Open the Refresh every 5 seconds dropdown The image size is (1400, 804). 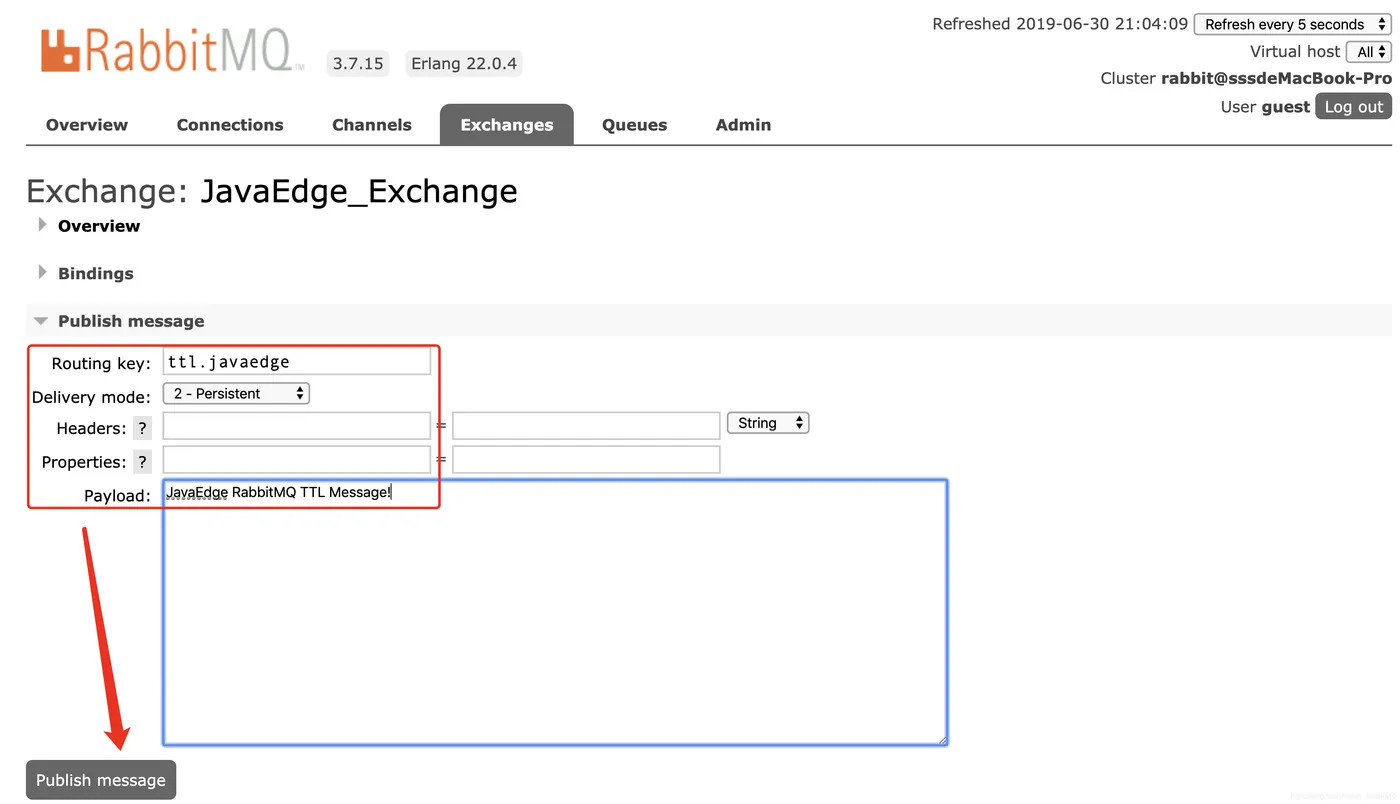click(1293, 24)
